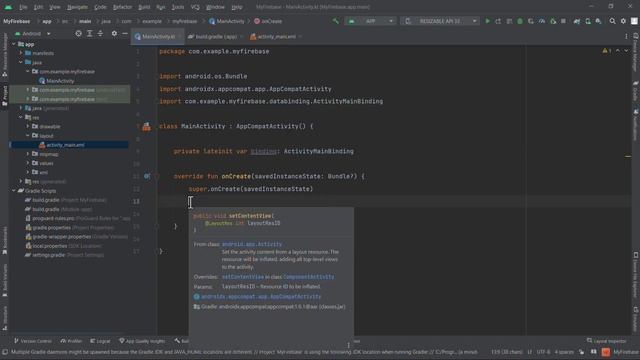This screenshot has width=640, height=360.
Task: Open Layout Inspector tool window
Action: pos(607,341)
